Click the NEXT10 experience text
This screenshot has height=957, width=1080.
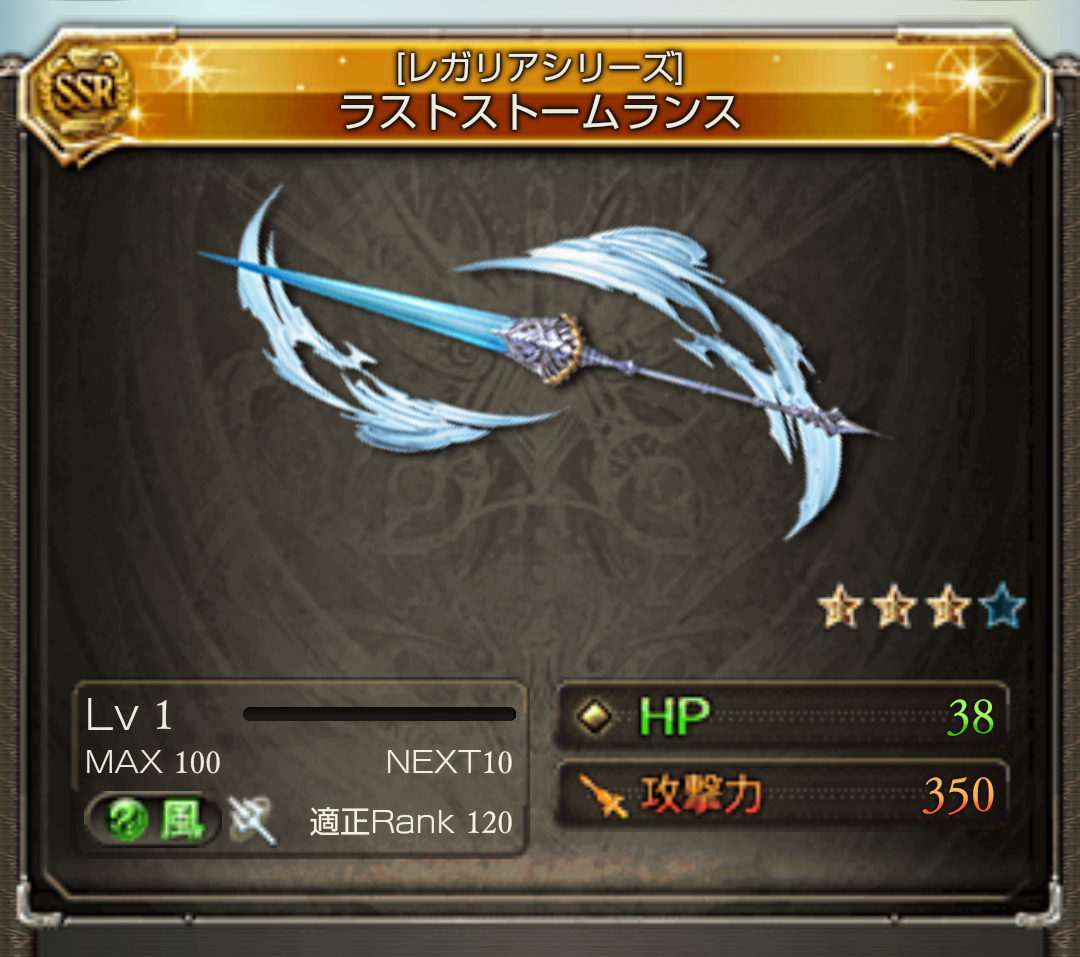tap(449, 762)
